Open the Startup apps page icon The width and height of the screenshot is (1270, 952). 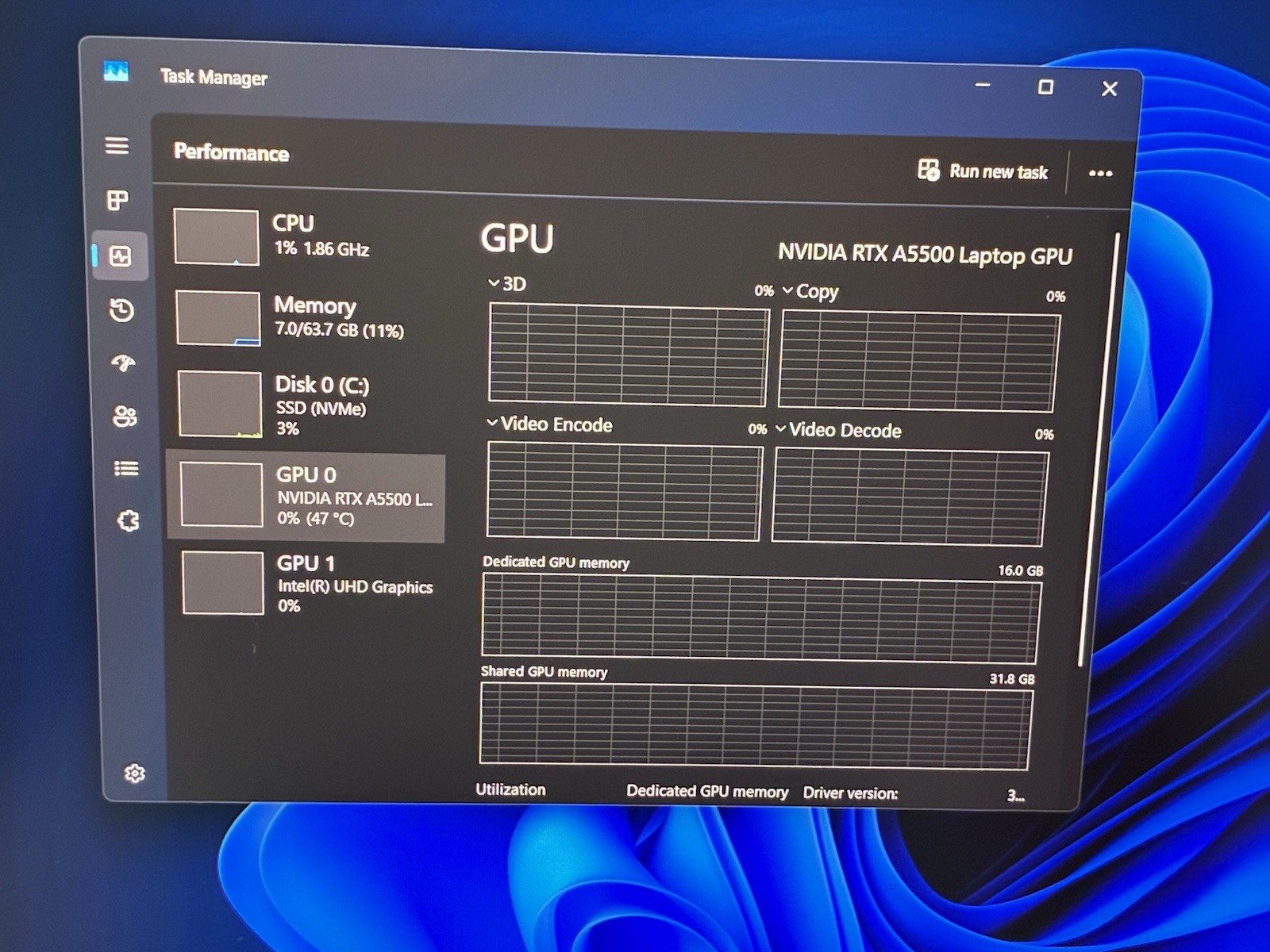pos(123,363)
